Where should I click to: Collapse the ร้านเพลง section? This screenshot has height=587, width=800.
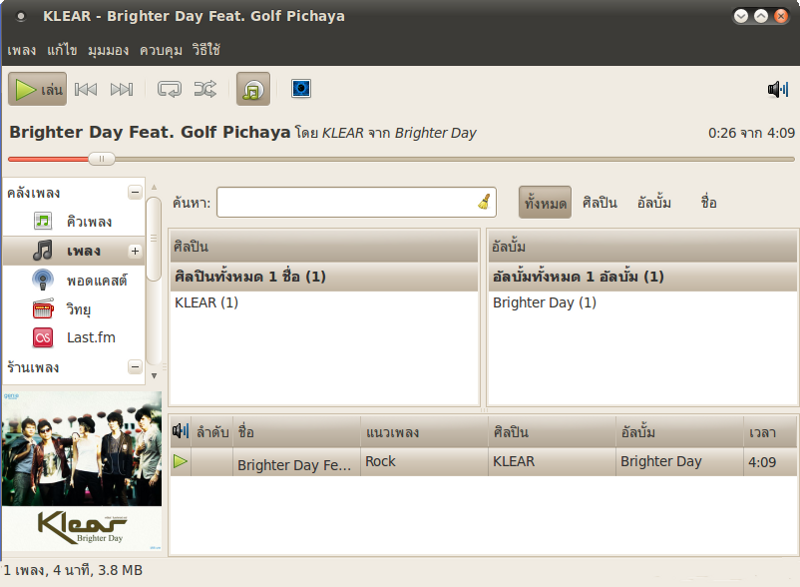click(135, 367)
